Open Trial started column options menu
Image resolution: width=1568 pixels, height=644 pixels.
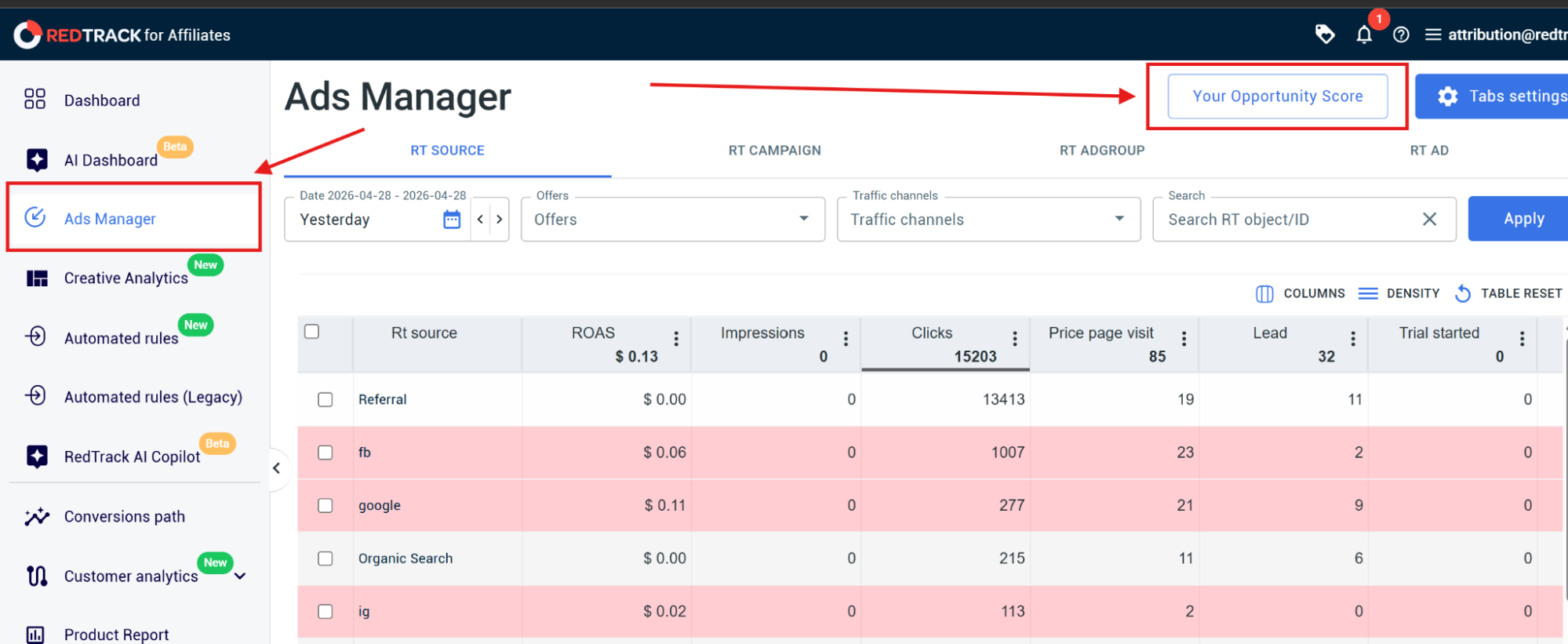pyautogui.click(x=1523, y=339)
